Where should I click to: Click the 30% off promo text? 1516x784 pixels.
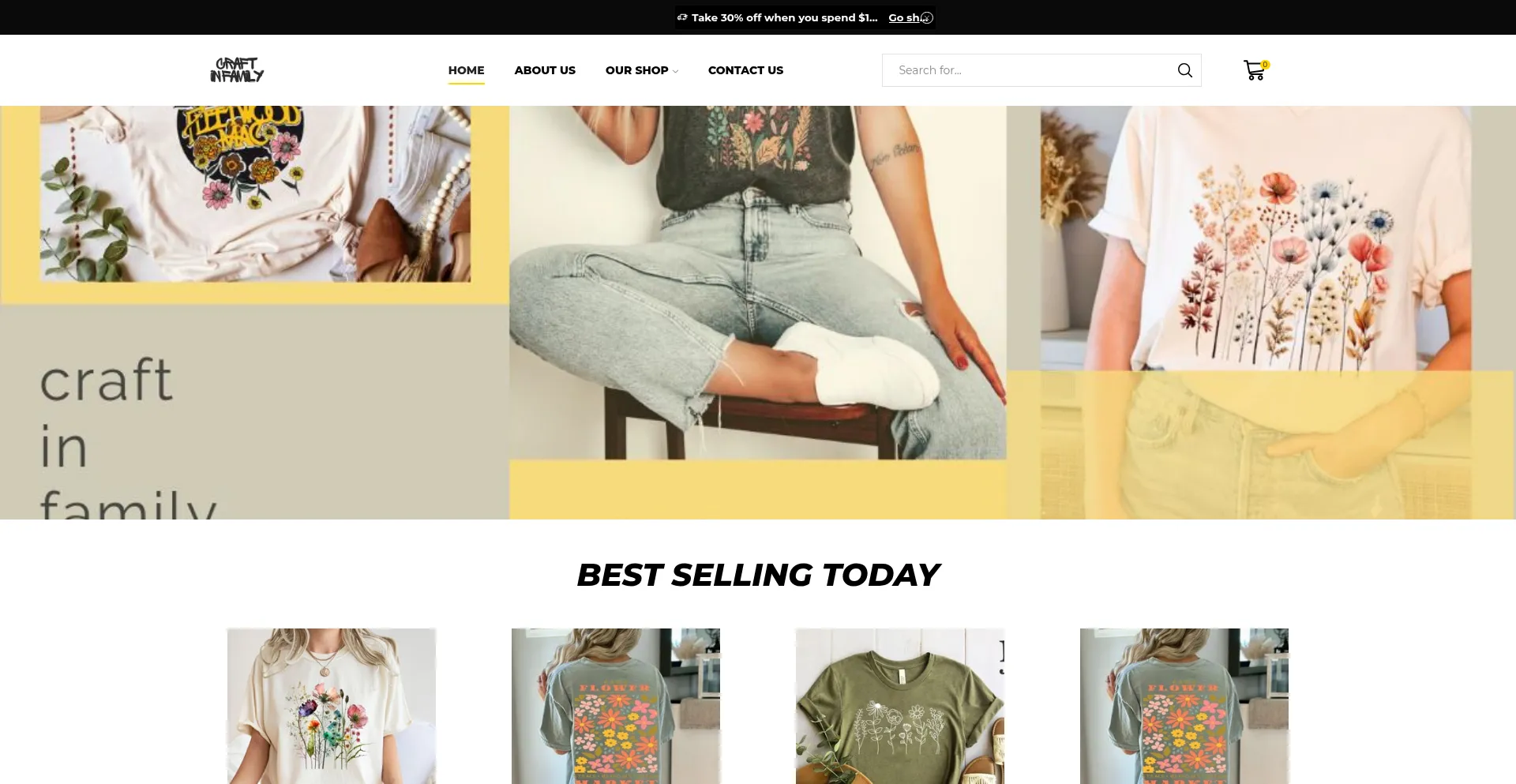(x=784, y=17)
